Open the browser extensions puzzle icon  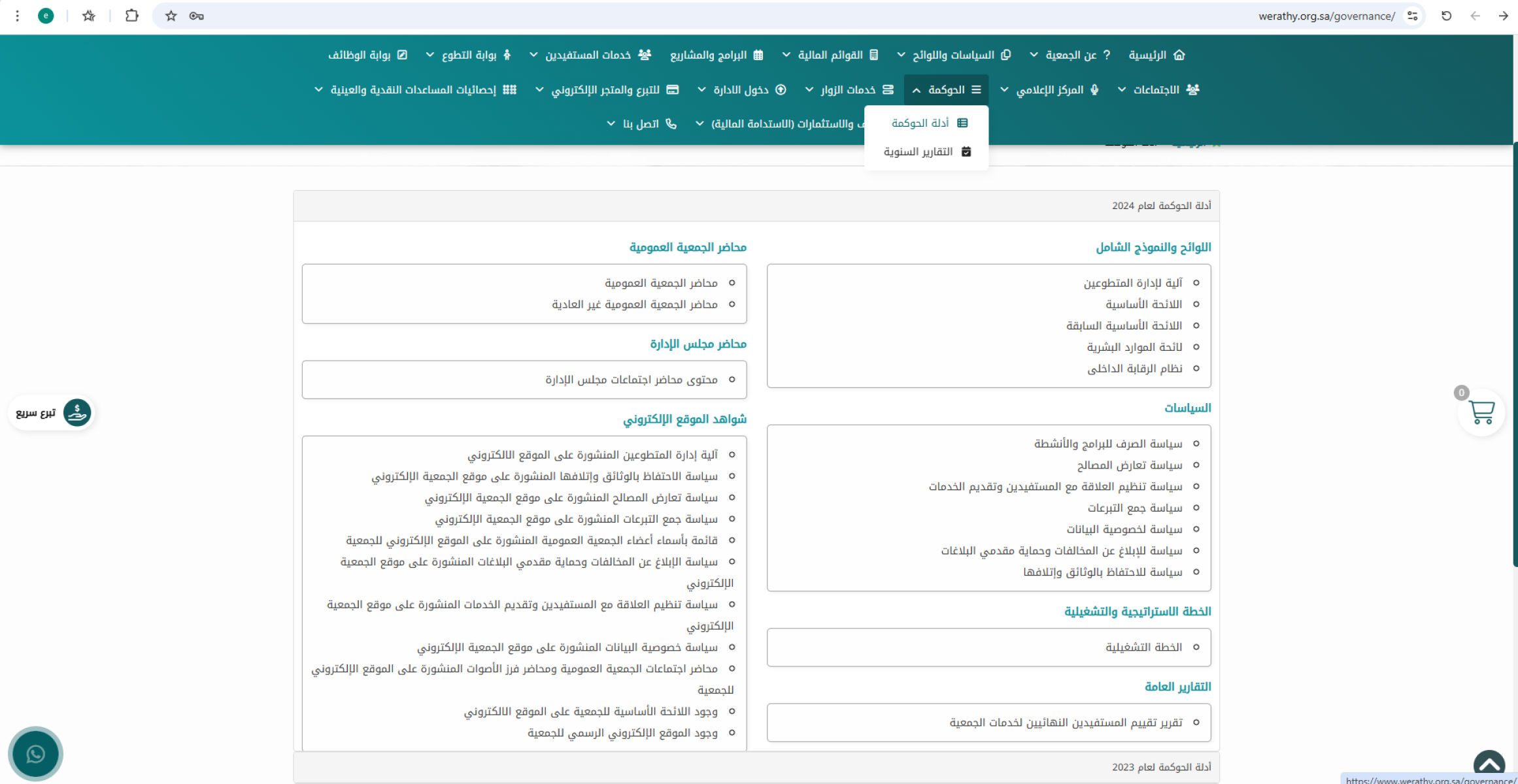pos(132,16)
